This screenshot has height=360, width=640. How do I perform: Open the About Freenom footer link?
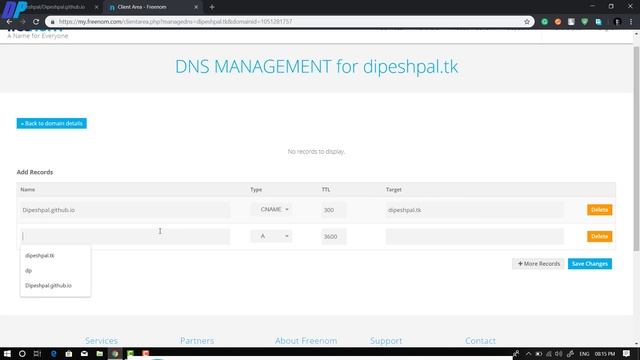pyautogui.click(x=306, y=340)
